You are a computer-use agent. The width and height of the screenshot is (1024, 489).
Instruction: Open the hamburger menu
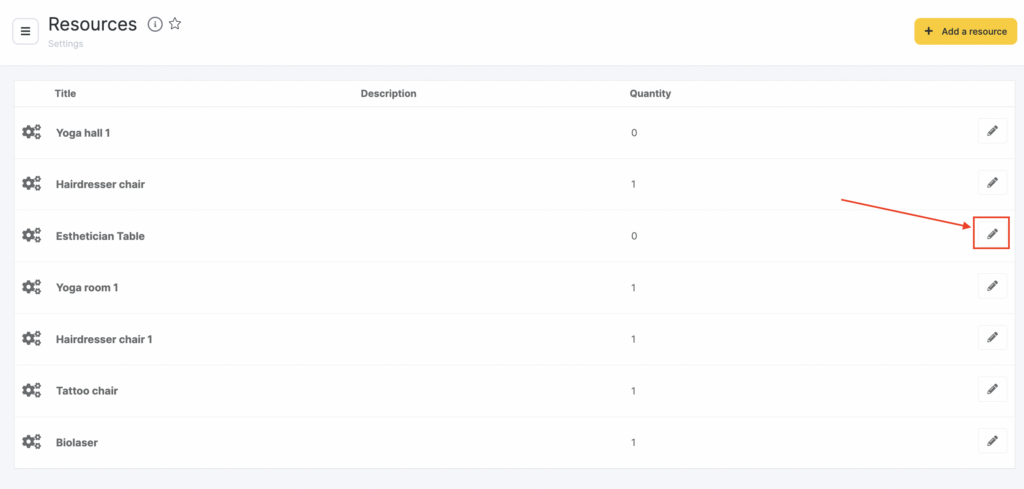pos(25,31)
